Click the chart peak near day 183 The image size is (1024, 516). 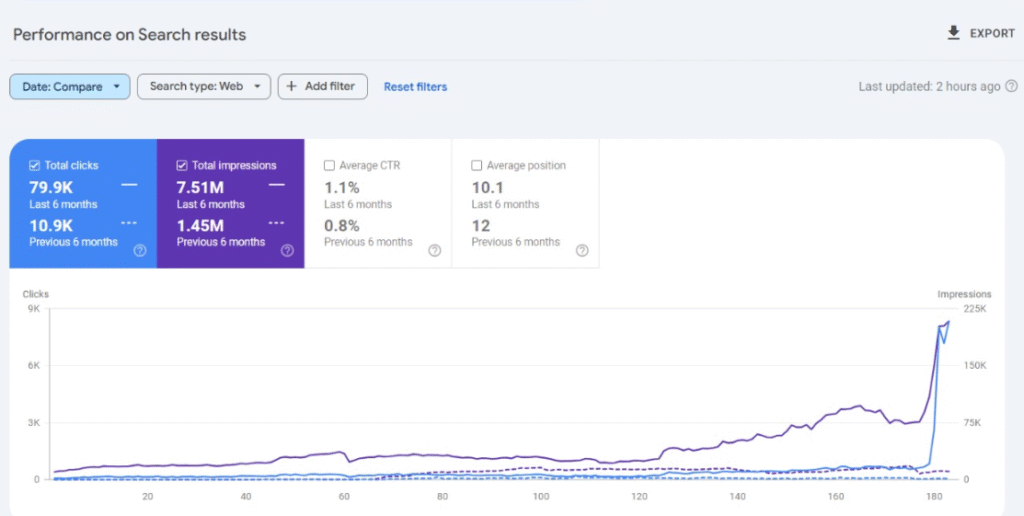point(948,322)
